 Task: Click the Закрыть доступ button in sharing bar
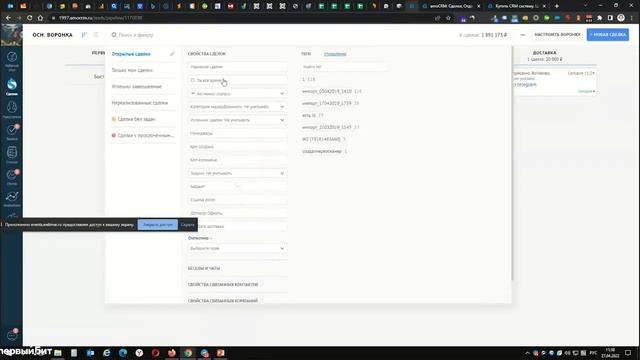click(x=158, y=224)
